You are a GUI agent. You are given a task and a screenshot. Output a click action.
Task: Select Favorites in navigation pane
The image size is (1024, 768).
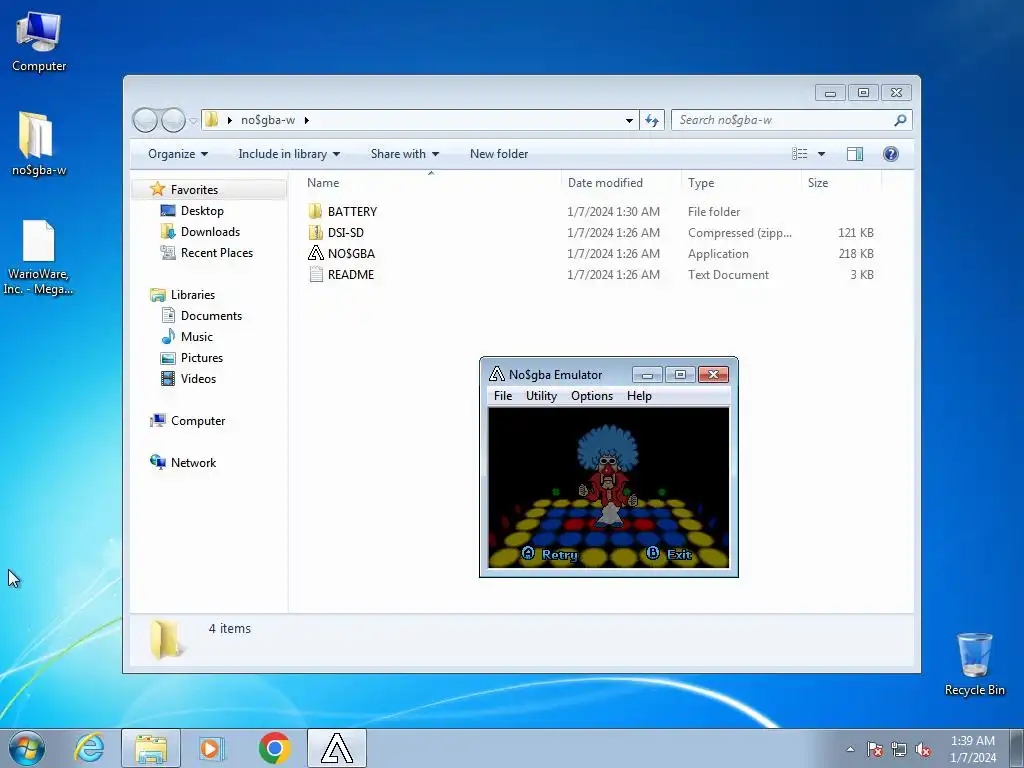click(194, 189)
